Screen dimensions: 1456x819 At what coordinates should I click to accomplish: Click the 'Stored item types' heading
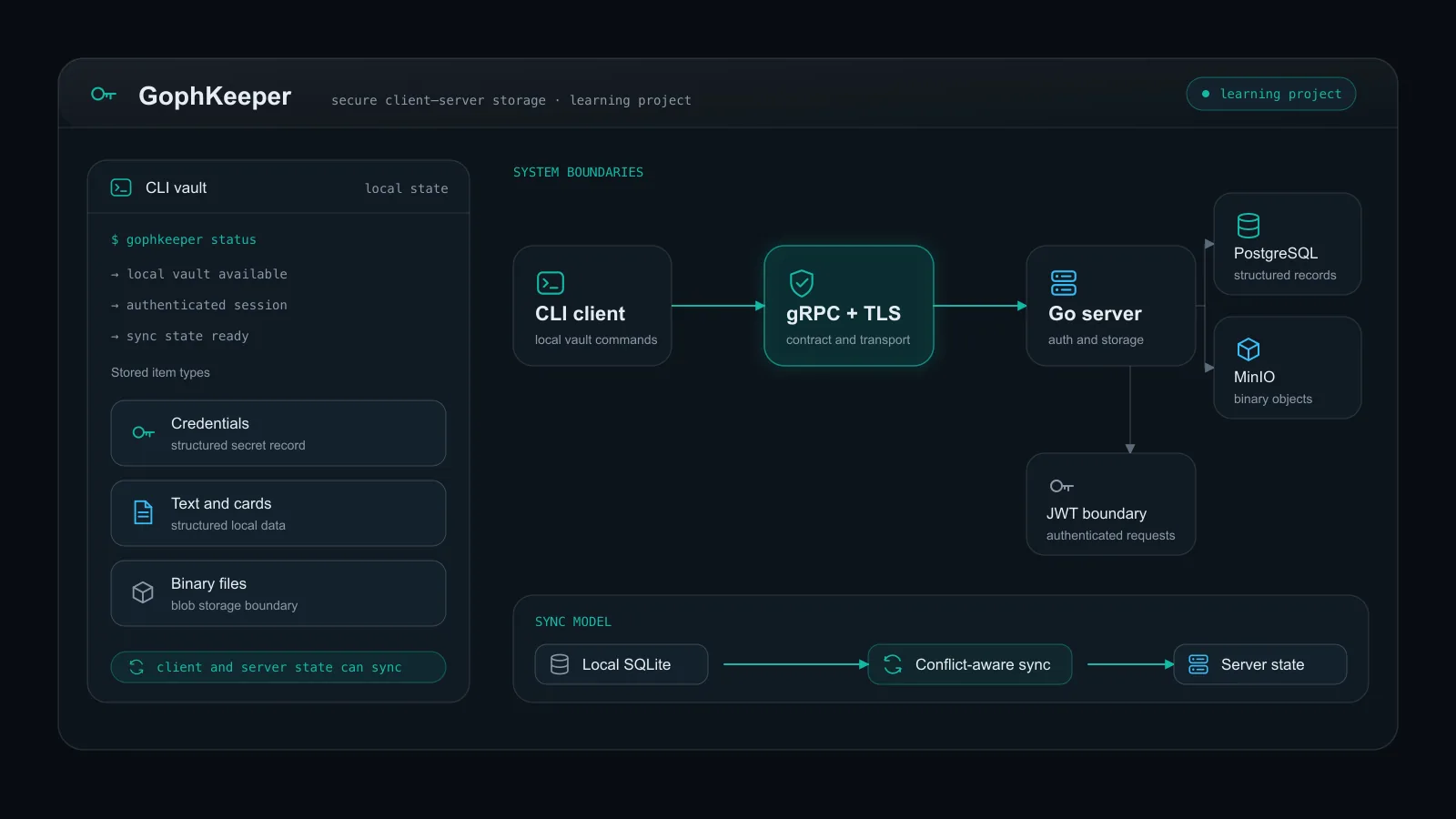pyautogui.click(x=160, y=372)
